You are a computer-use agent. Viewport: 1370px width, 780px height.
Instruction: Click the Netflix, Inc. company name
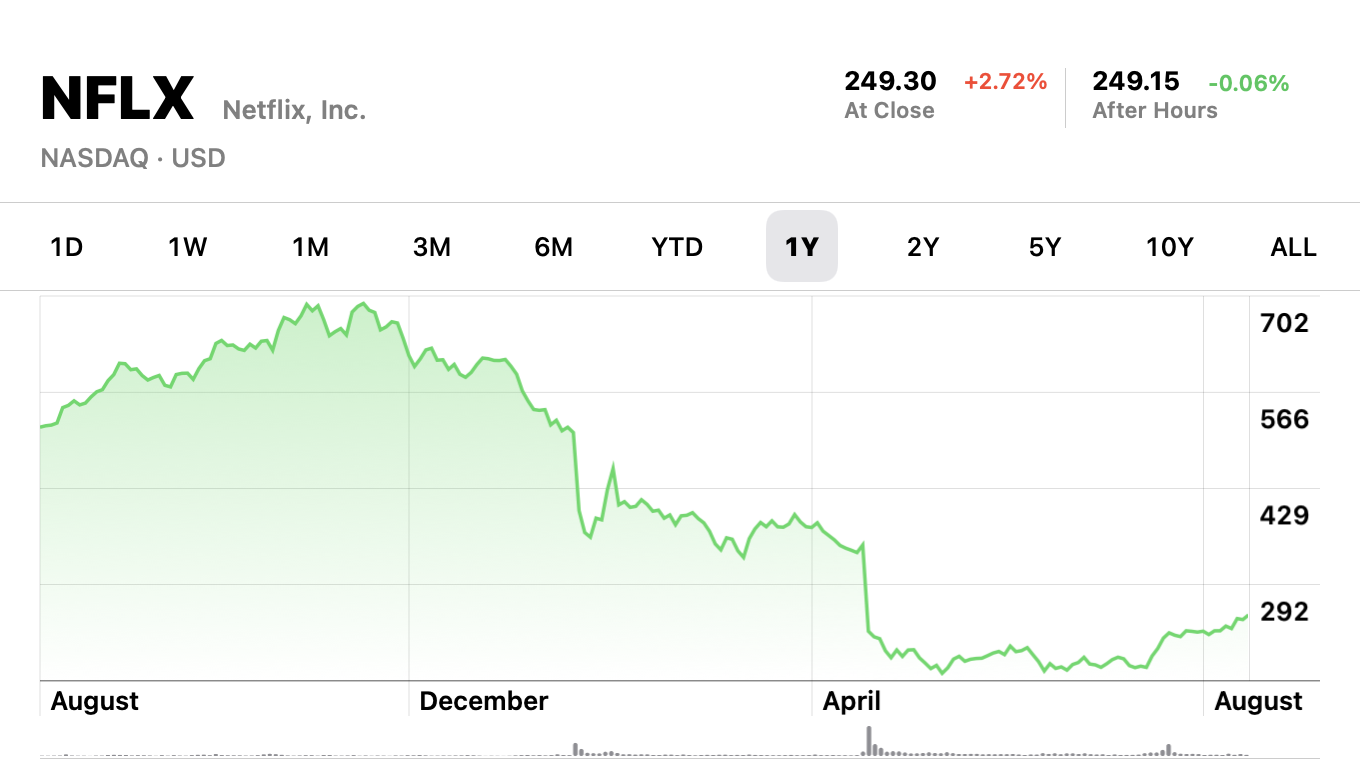tap(294, 110)
